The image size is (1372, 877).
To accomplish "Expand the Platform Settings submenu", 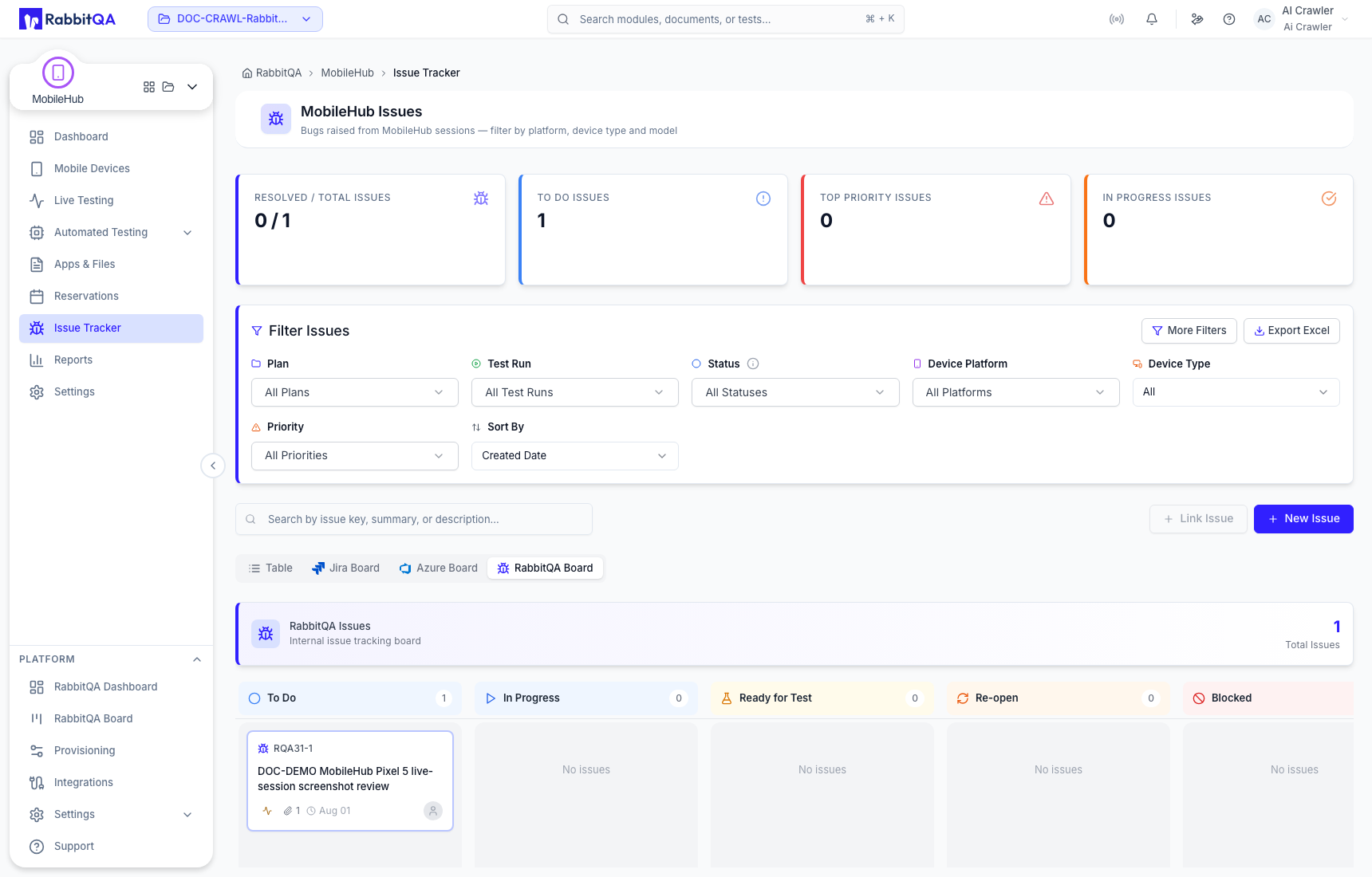I will coord(187,815).
